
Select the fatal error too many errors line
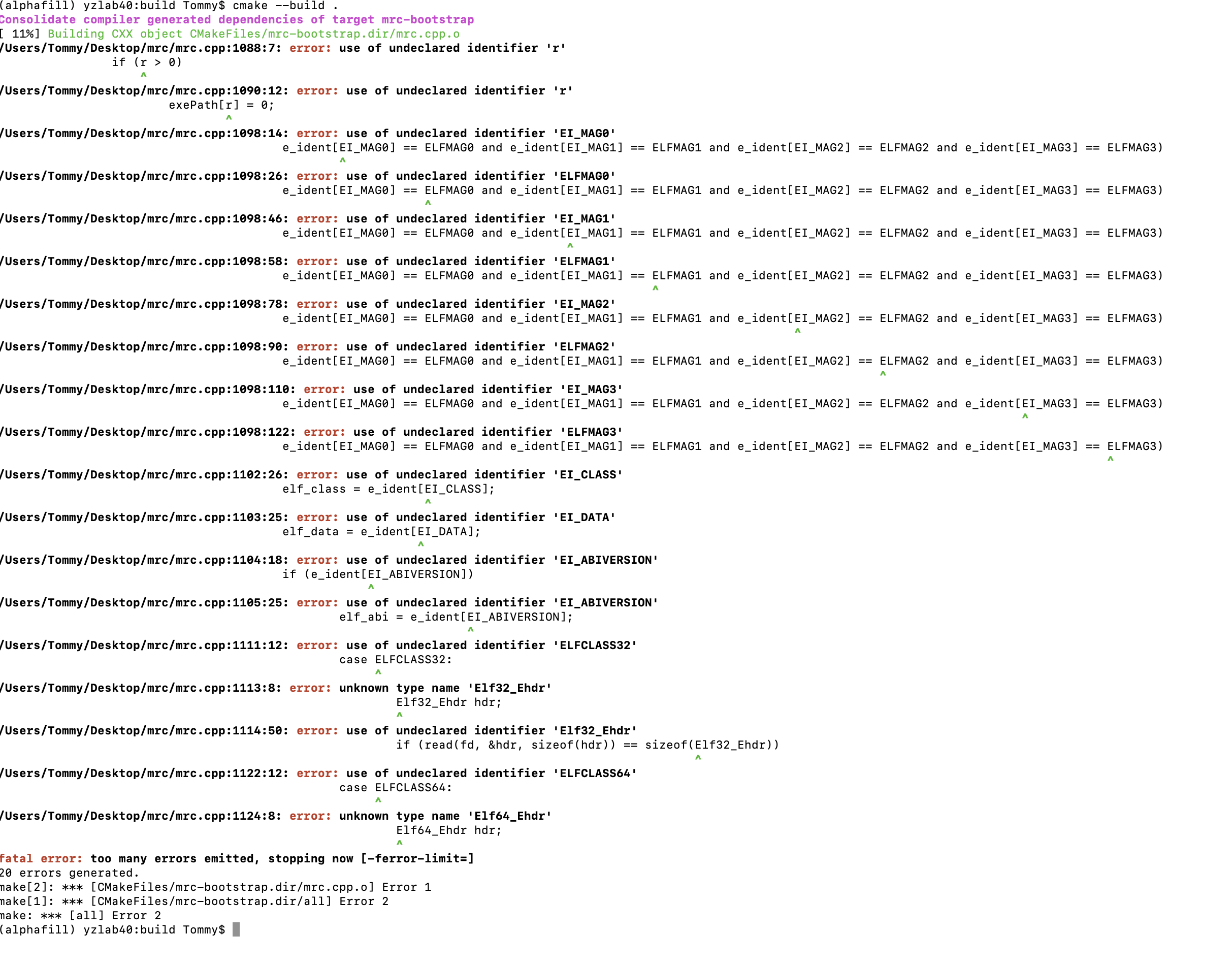[x=238, y=858]
